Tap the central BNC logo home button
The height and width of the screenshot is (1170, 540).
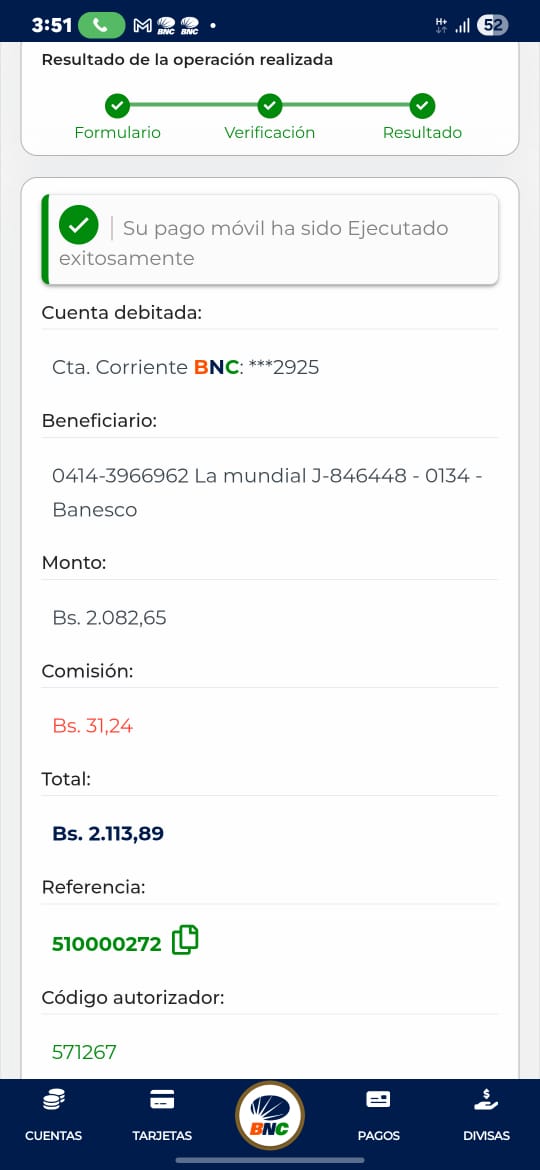(x=269, y=1116)
